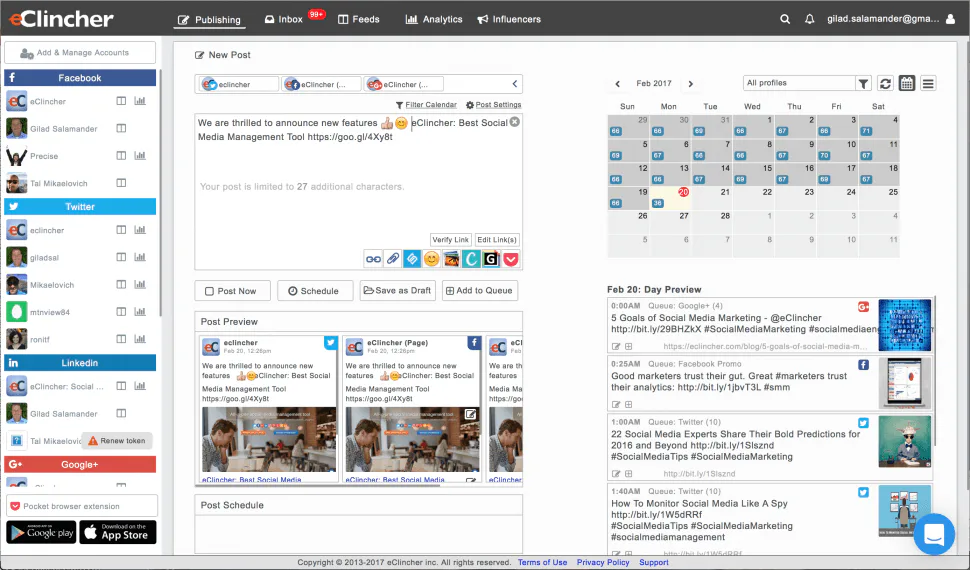
Task: Open the black G icon in composer
Action: click(491, 259)
